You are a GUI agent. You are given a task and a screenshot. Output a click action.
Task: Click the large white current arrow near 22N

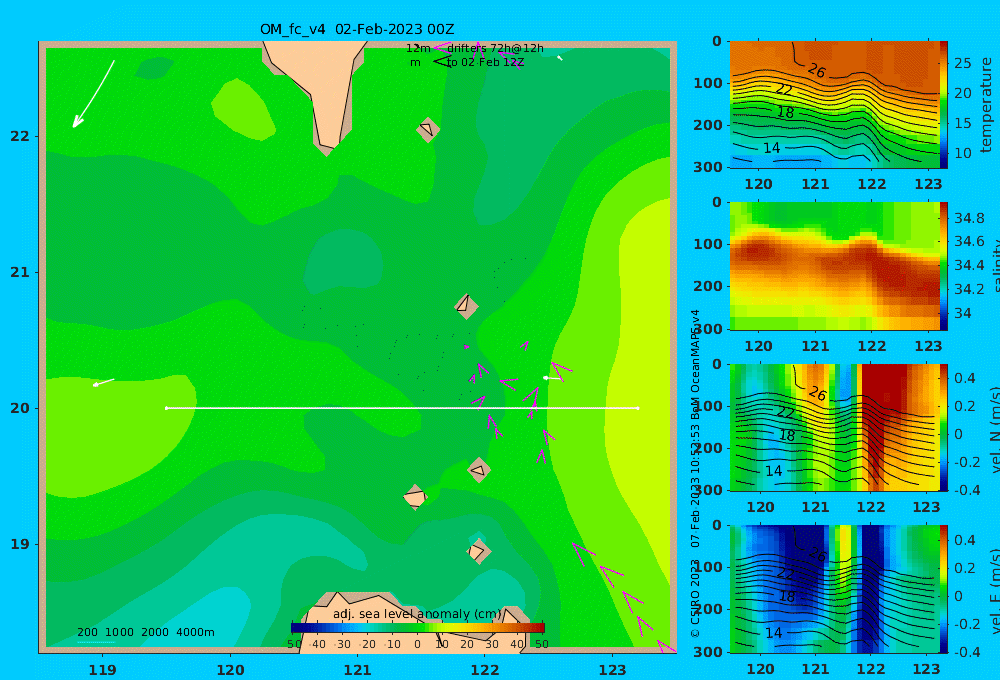[93, 94]
